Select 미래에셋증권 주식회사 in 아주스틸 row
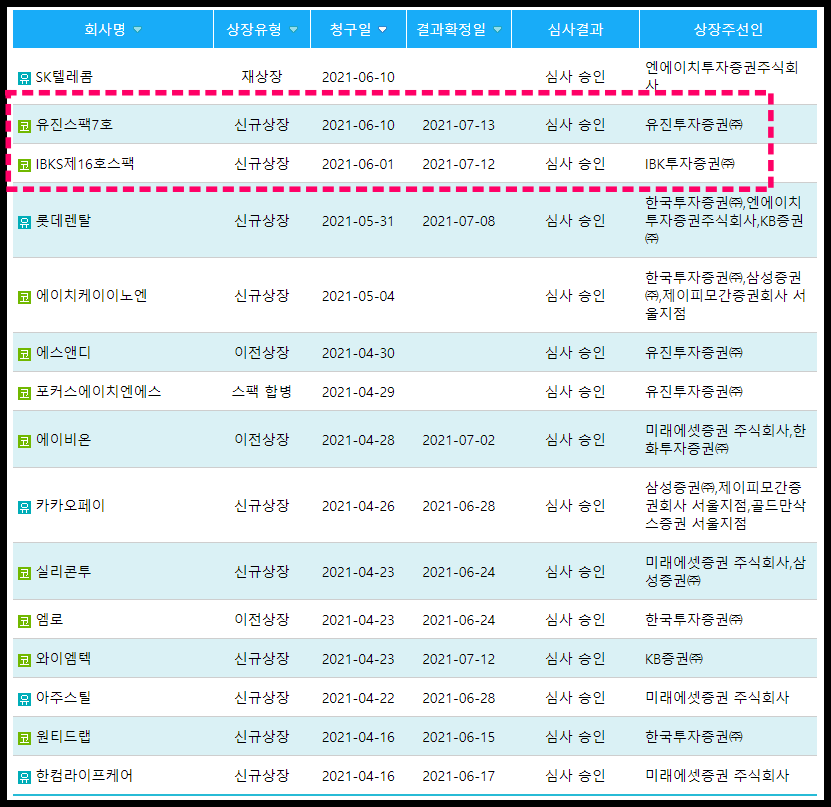This screenshot has height=807, width=831. tap(717, 698)
